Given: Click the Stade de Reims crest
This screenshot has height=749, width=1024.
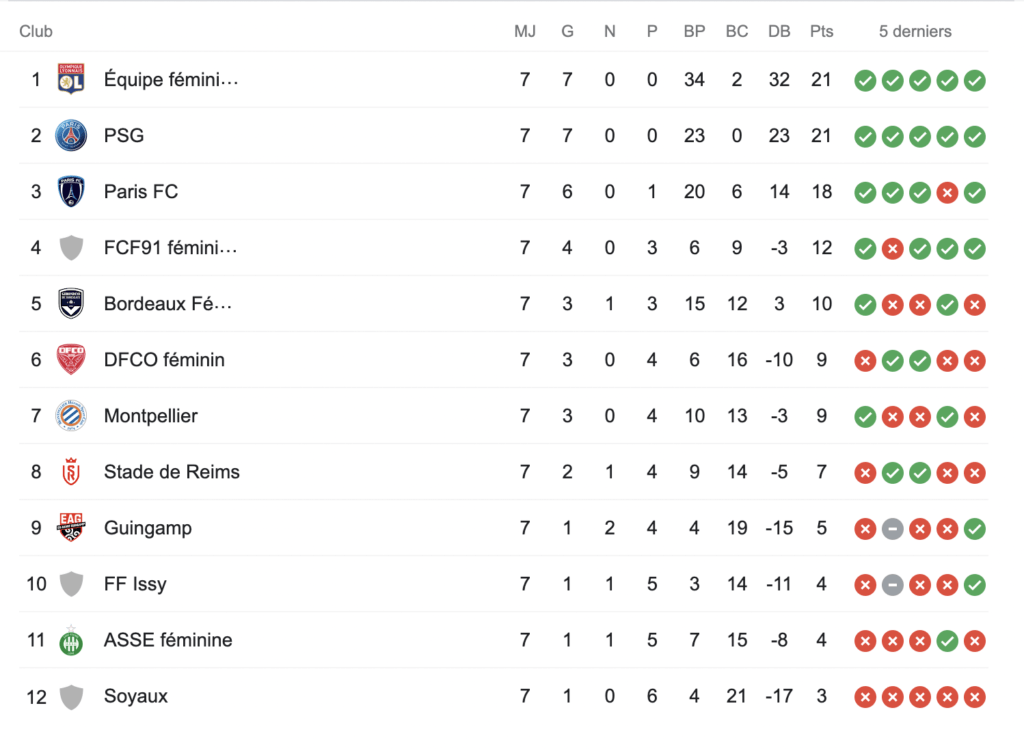Looking at the screenshot, I should tap(71, 472).
